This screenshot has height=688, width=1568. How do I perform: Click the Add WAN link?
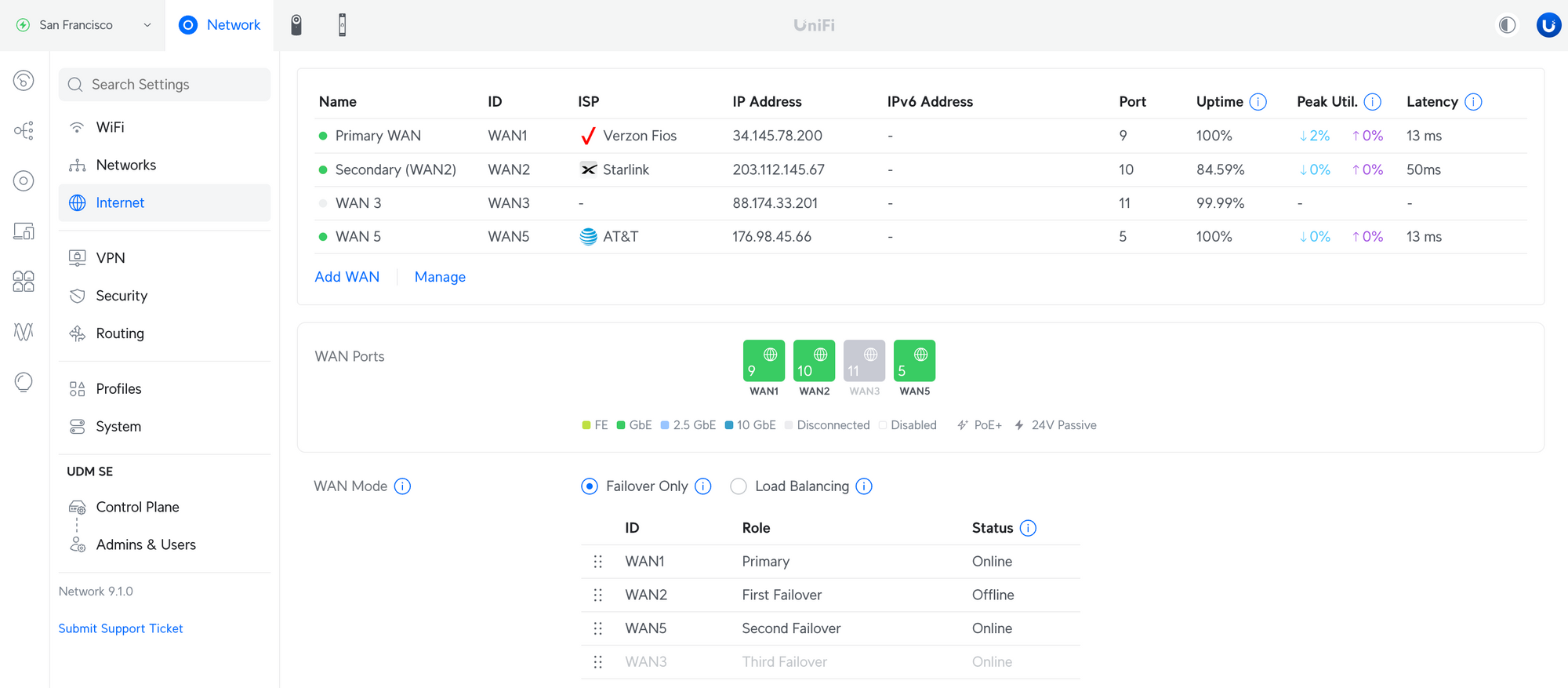click(347, 277)
